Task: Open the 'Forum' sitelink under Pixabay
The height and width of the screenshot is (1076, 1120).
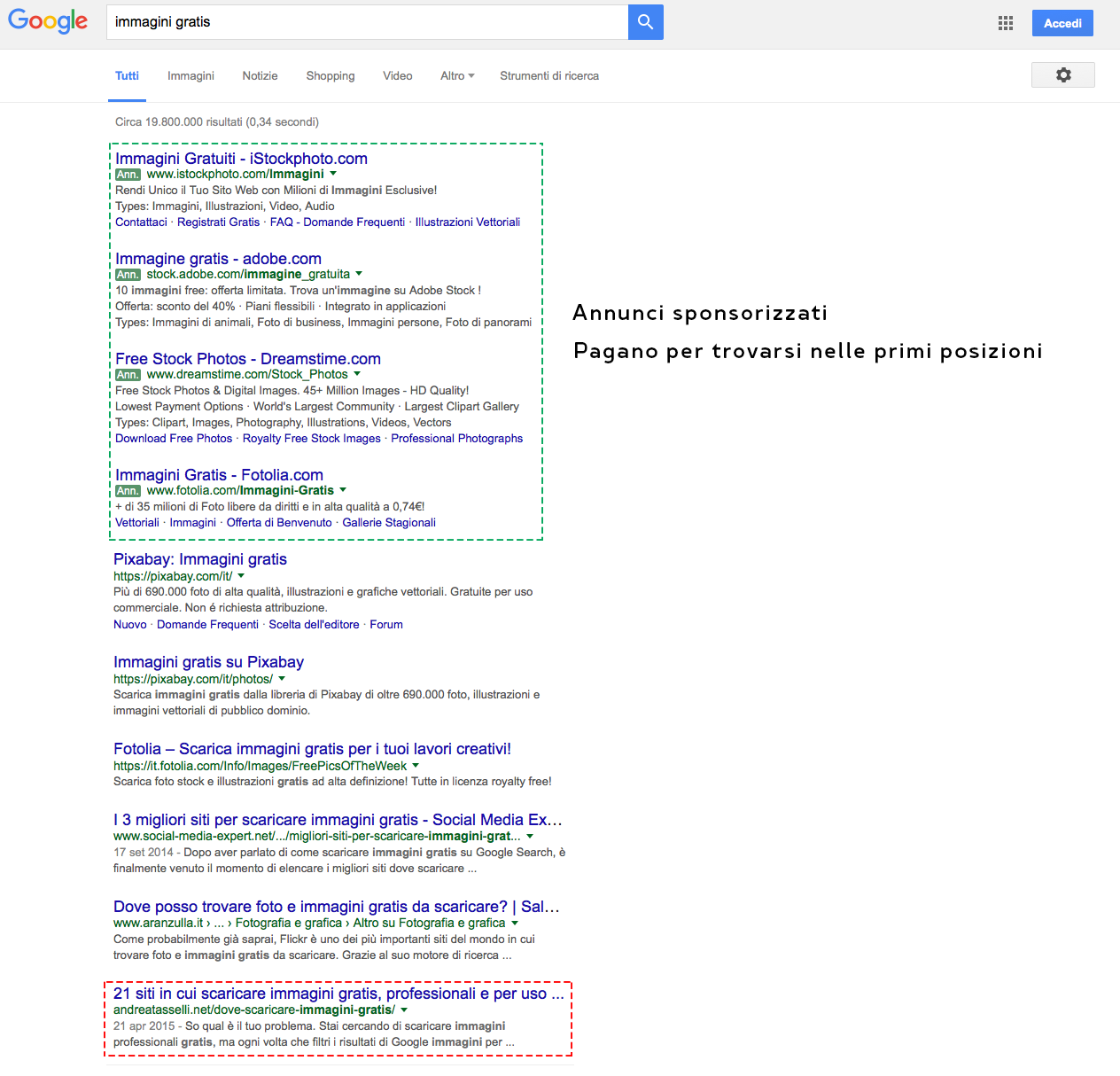Action: tap(386, 625)
